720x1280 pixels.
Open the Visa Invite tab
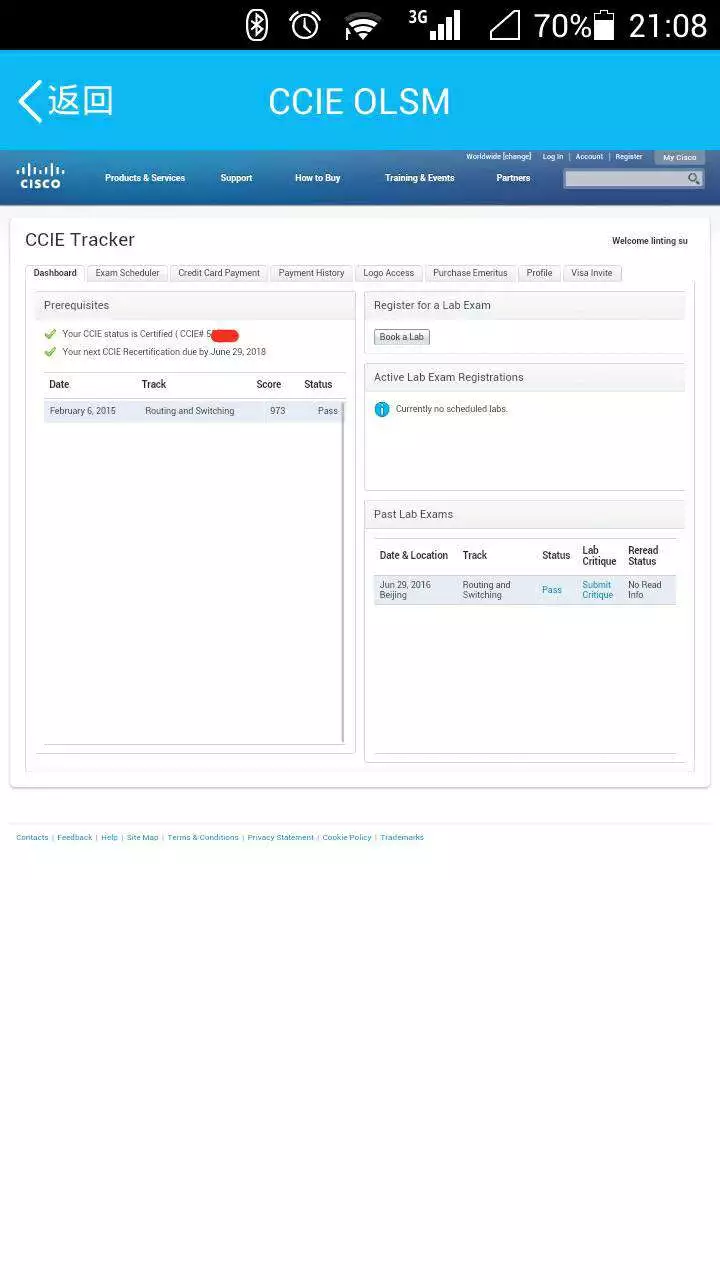(591, 273)
